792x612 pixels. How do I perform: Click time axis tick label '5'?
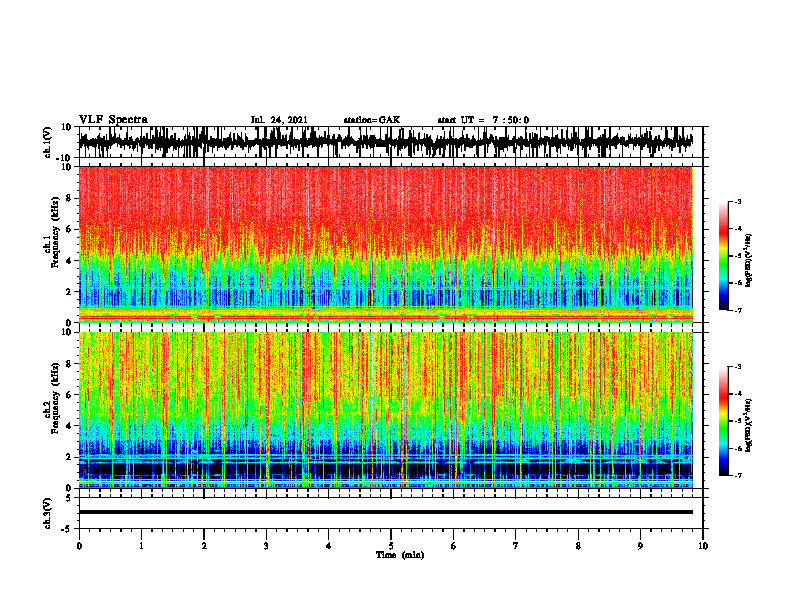pos(391,546)
